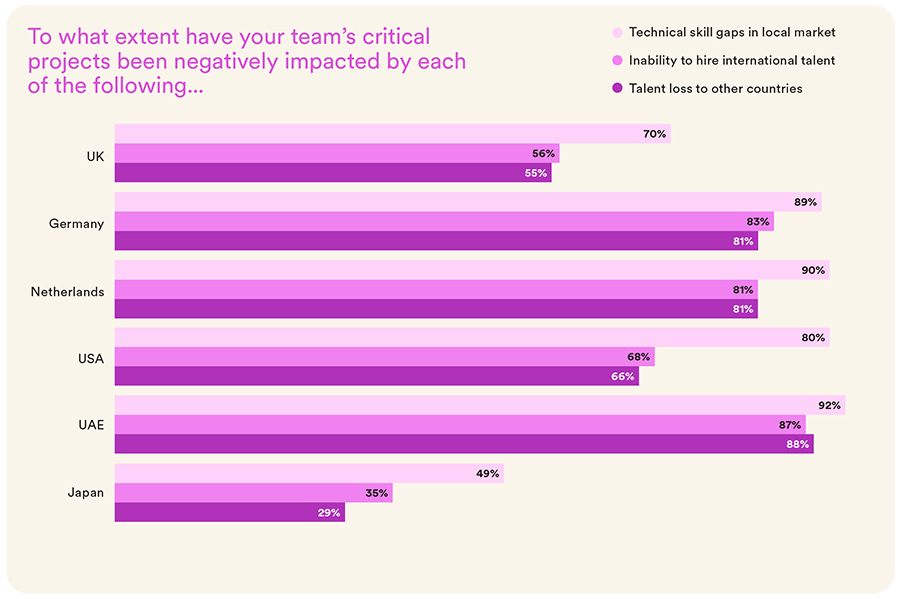The image size is (900, 599).
Task: Select the Germany 83% bar
Action: click(x=444, y=222)
